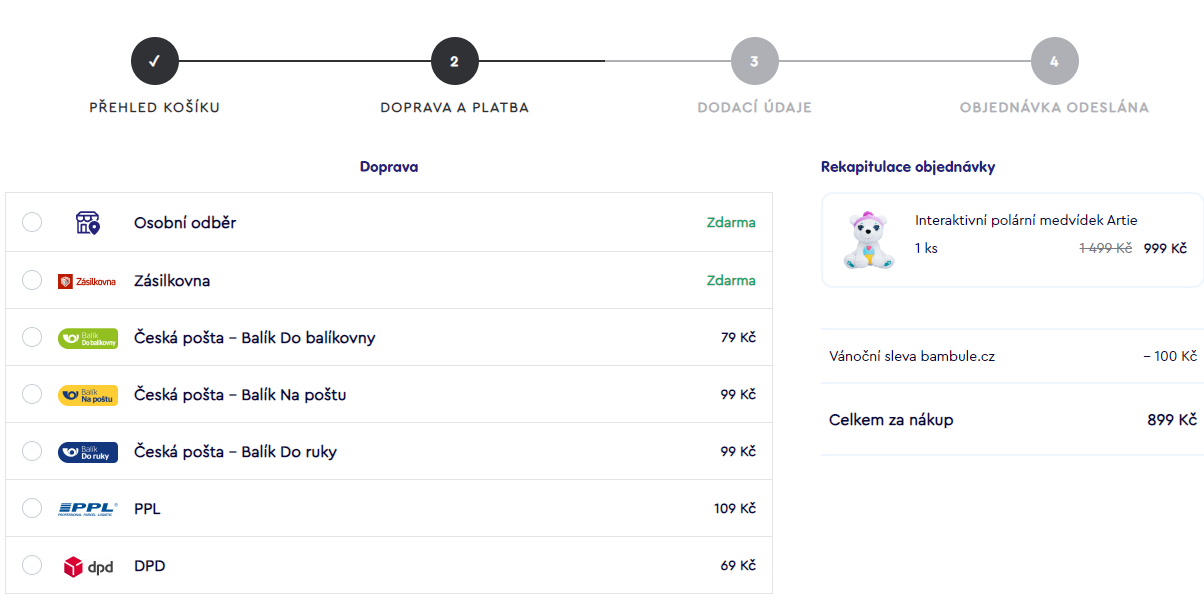Click the store pickup icon for Osobní odběr
The image size is (1204, 610).
pyautogui.click(x=88, y=222)
